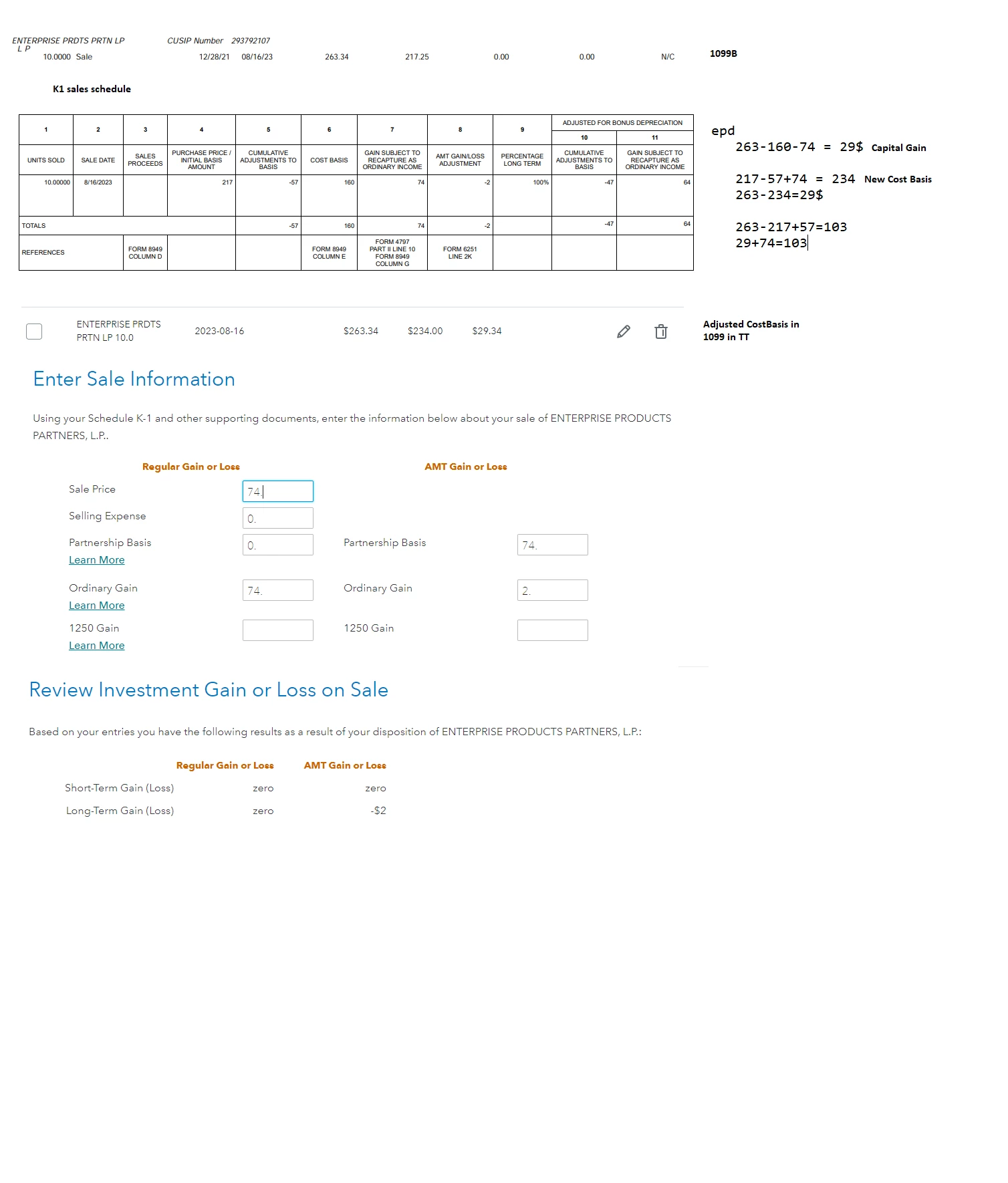Viewport: 1008px width, 1183px height.
Task: Click the pencil edit icon for ENTERPRISE PRDTS
Action: (624, 332)
